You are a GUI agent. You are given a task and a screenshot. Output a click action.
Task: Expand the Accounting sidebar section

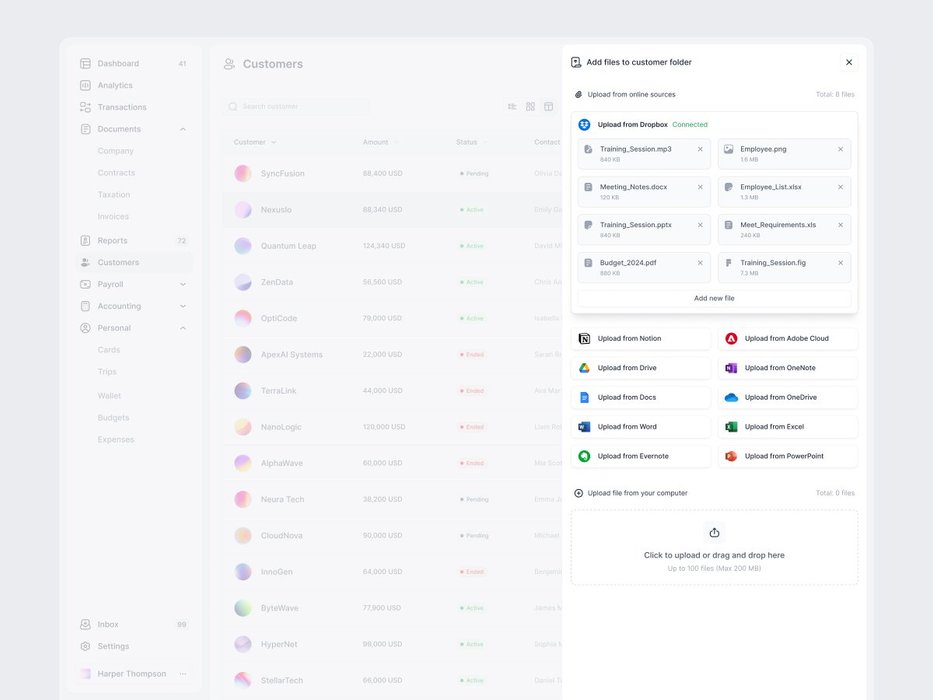(182, 307)
